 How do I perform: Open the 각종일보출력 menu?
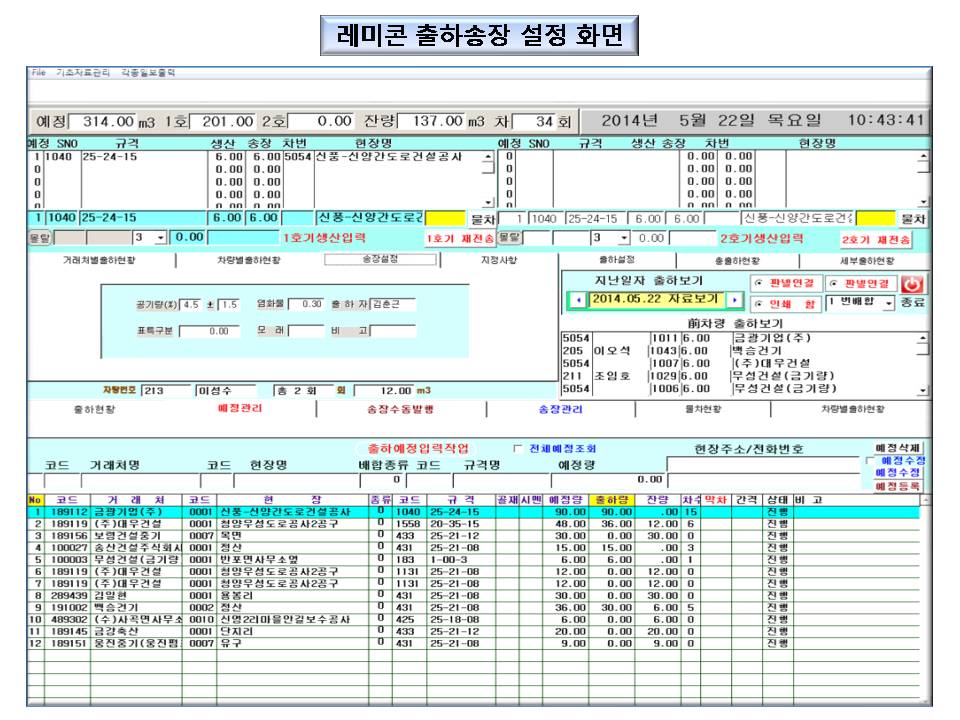[148, 73]
